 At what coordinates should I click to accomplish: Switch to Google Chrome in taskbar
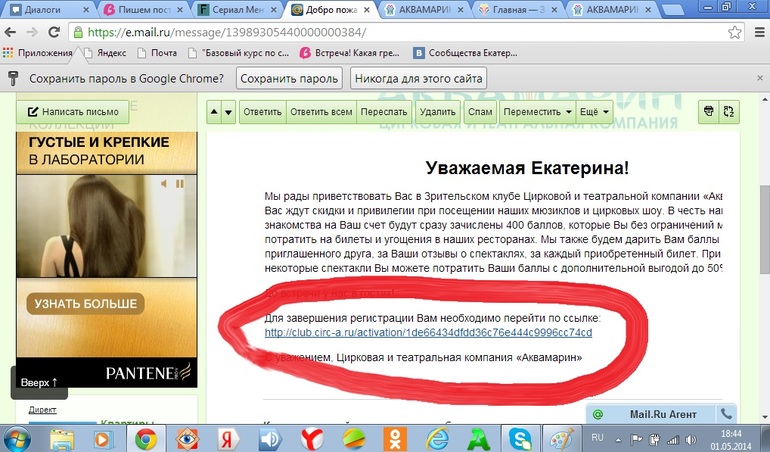point(146,439)
